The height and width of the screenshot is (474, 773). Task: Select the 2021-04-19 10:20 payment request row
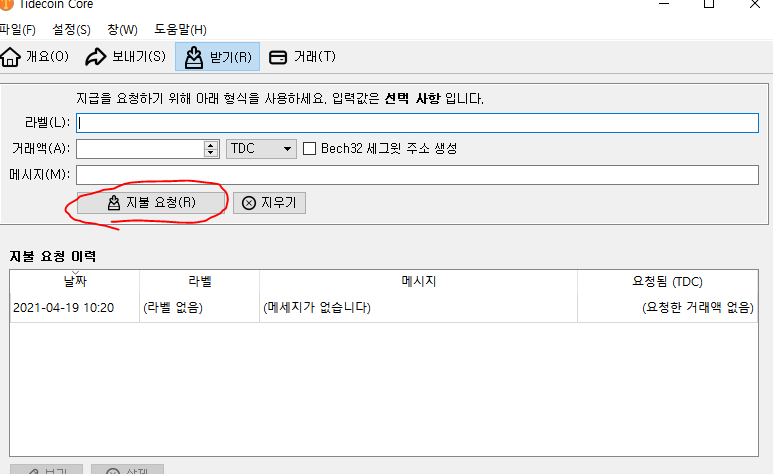click(384, 308)
